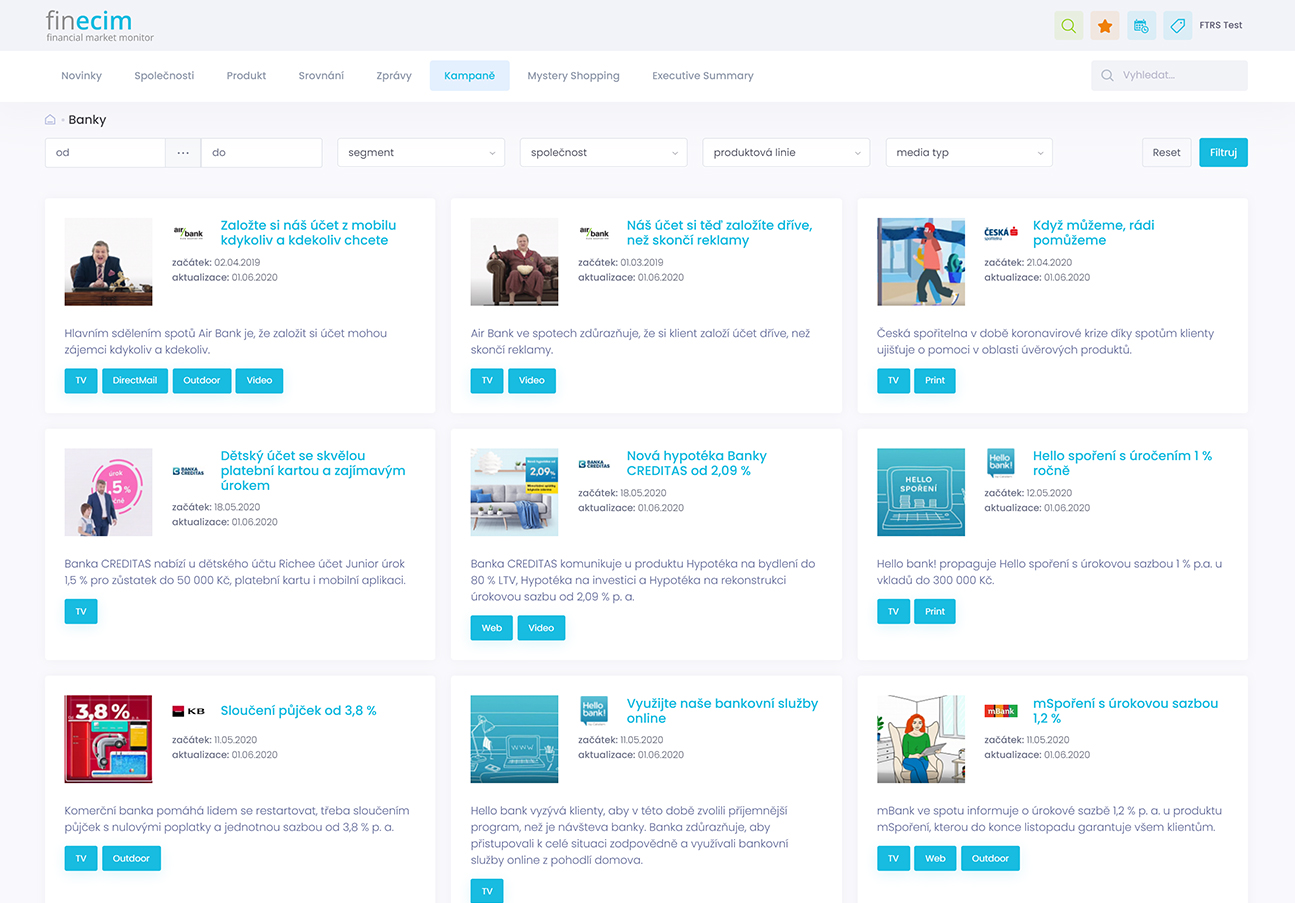Click Web tag on the mSpoření card

935,858
